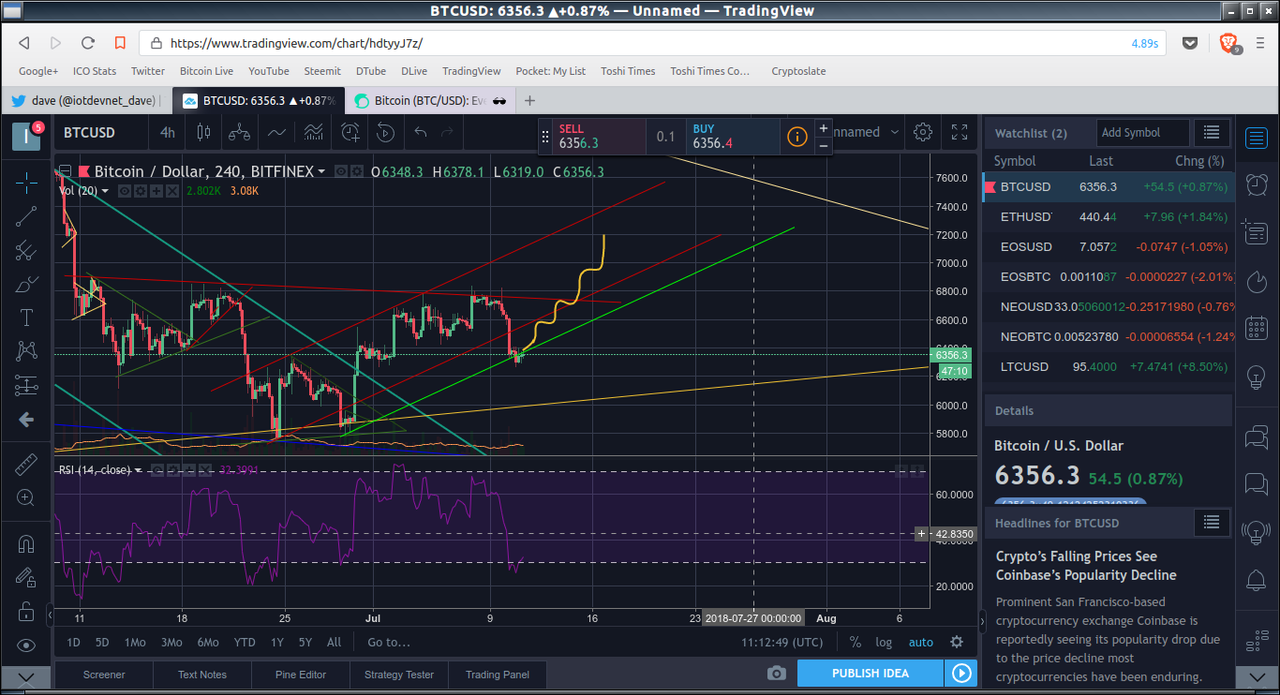The height and width of the screenshot is (695, 1280).
Task: Open the indicators menu
Action: click(x=276, y=132)
